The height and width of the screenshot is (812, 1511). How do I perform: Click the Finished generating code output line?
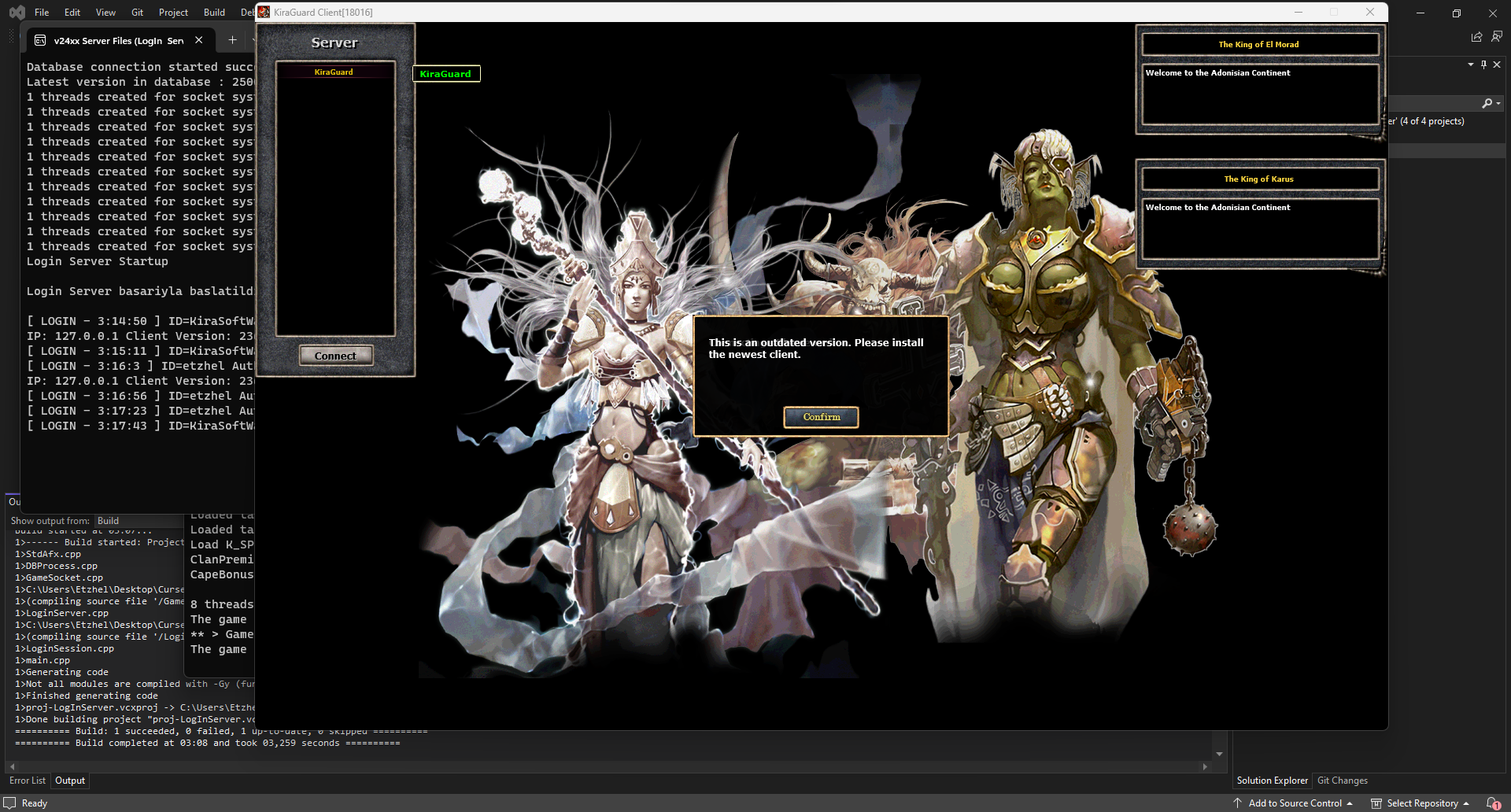coord(87,696)
